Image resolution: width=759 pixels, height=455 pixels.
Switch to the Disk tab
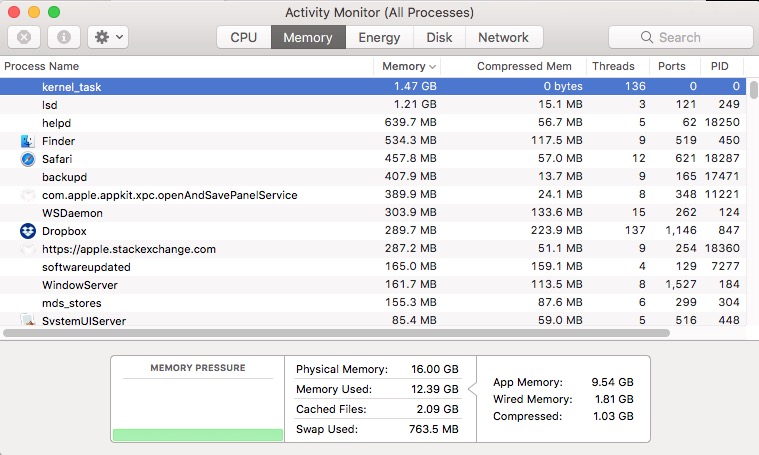click(x=439, y=37)
